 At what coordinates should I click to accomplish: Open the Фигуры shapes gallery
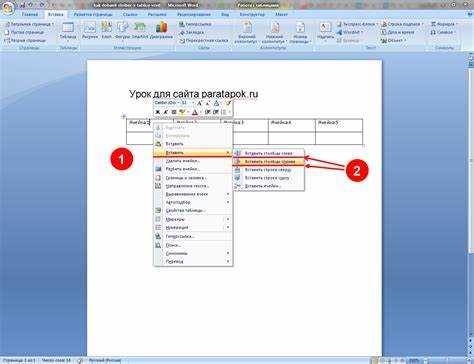click(122, 31)
